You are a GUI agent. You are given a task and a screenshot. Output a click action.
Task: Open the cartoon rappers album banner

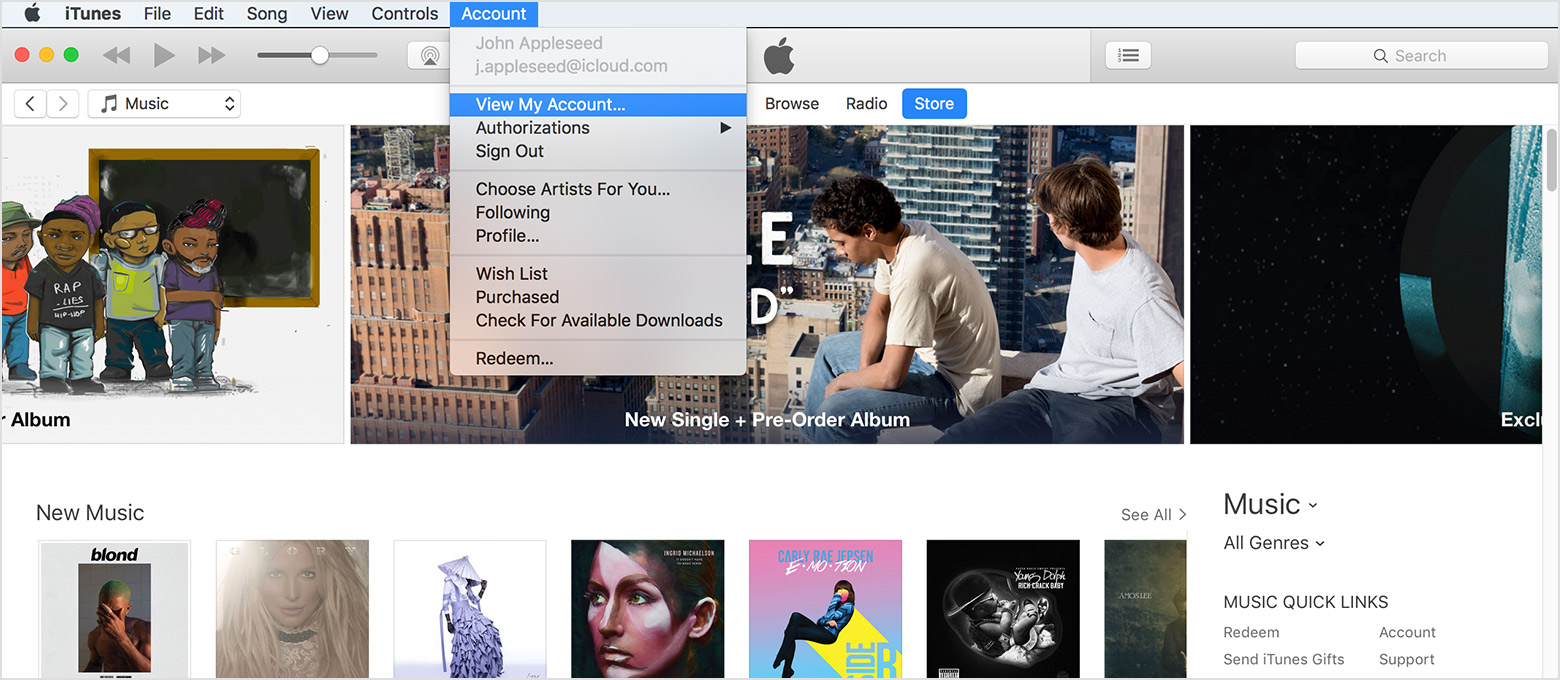(x=173, y=284)
